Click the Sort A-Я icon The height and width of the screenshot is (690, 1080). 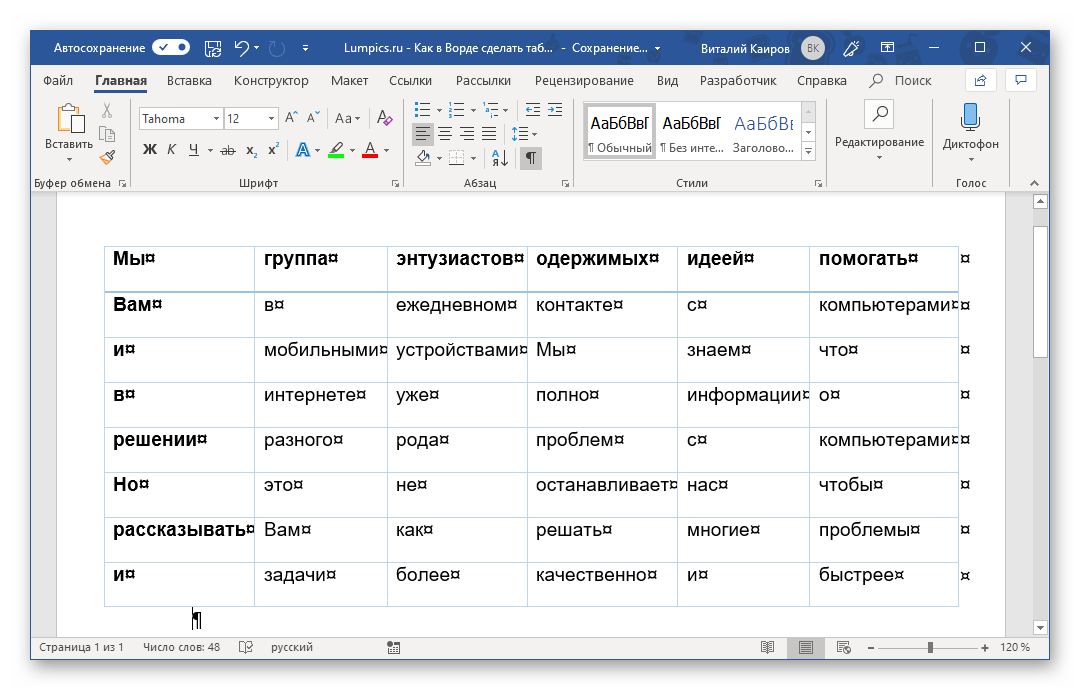coord(499,157)
